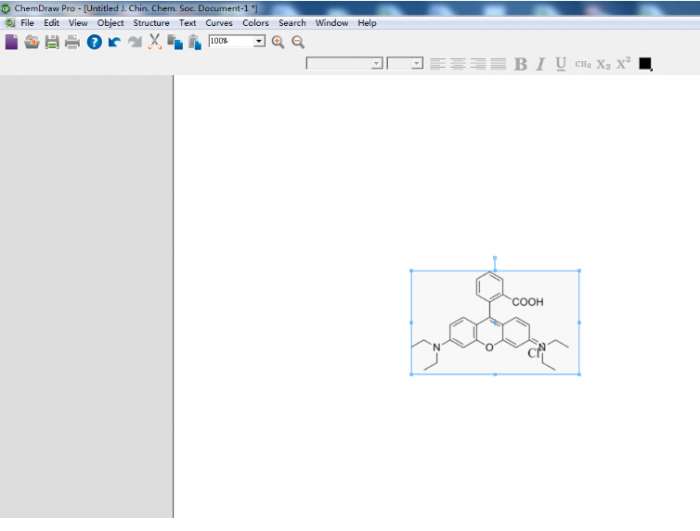Viewport: 700px width, 531px height.
Task: Toggle italic formatting
Action: [541, 64]
